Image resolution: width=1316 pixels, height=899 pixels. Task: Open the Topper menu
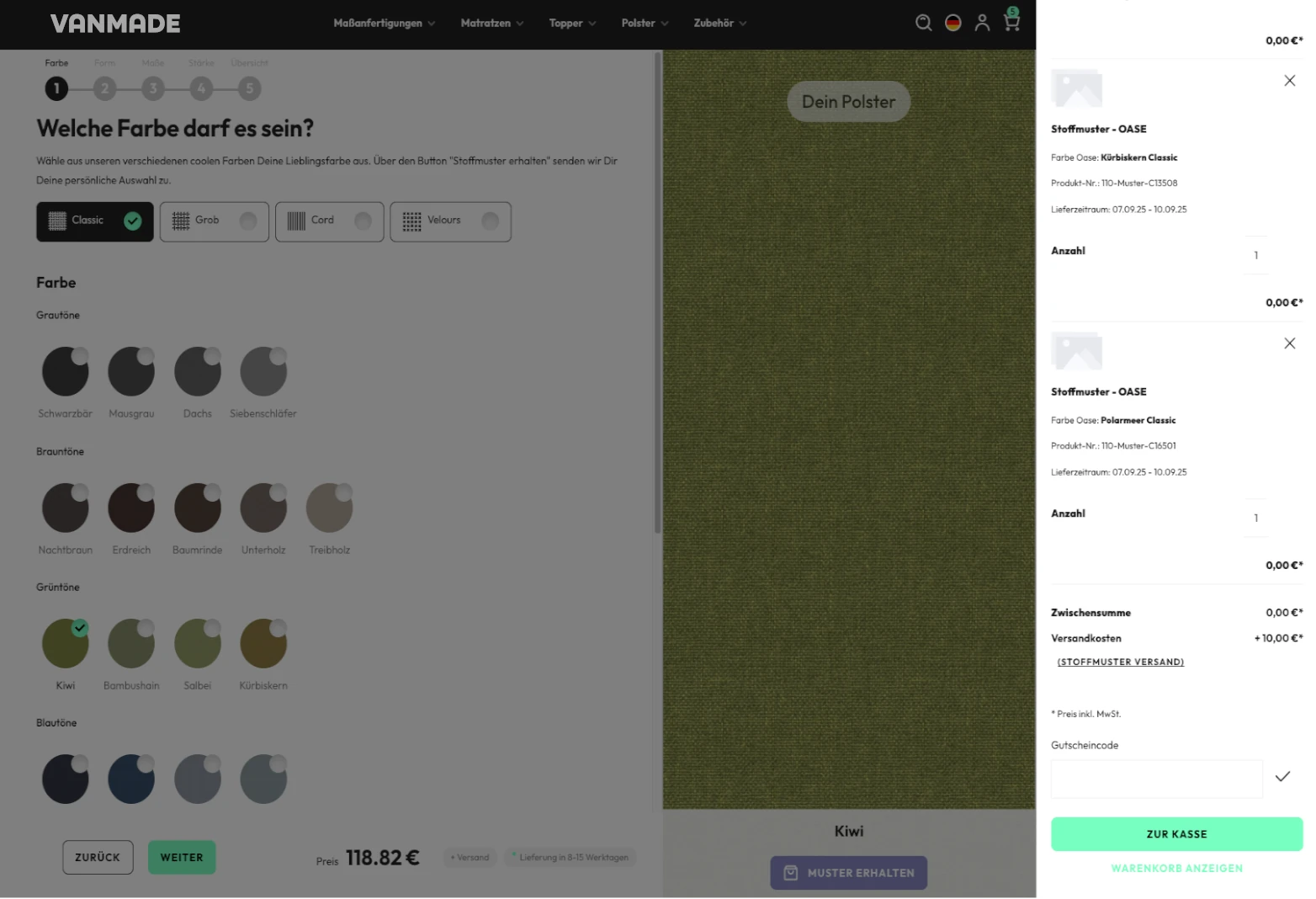coord(572,24)
